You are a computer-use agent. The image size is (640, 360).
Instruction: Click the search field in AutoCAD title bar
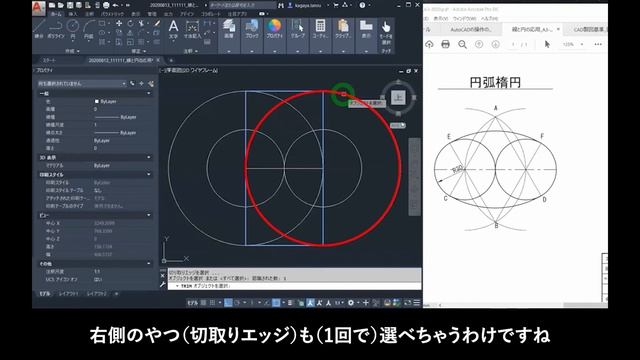point(242,5)
